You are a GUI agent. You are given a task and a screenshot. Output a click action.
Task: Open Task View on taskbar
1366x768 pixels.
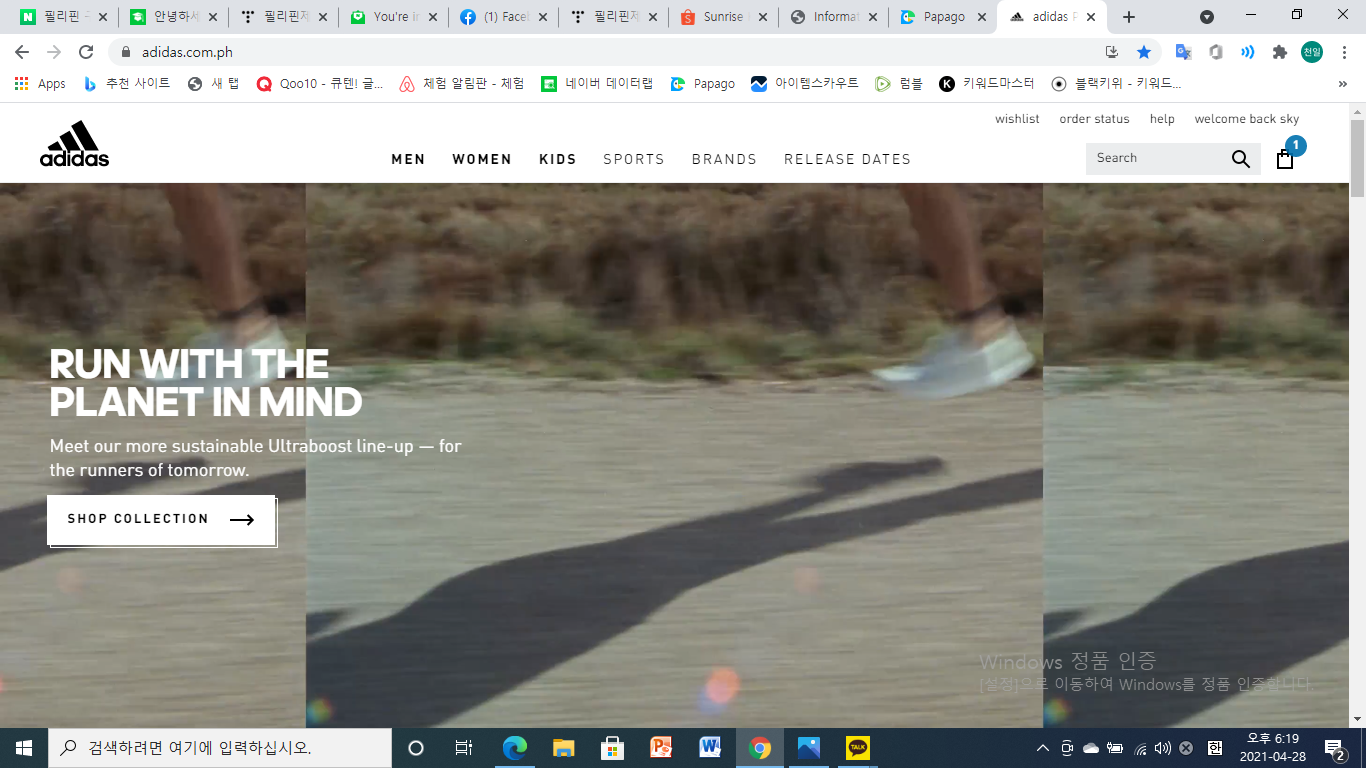click(464, 748)
